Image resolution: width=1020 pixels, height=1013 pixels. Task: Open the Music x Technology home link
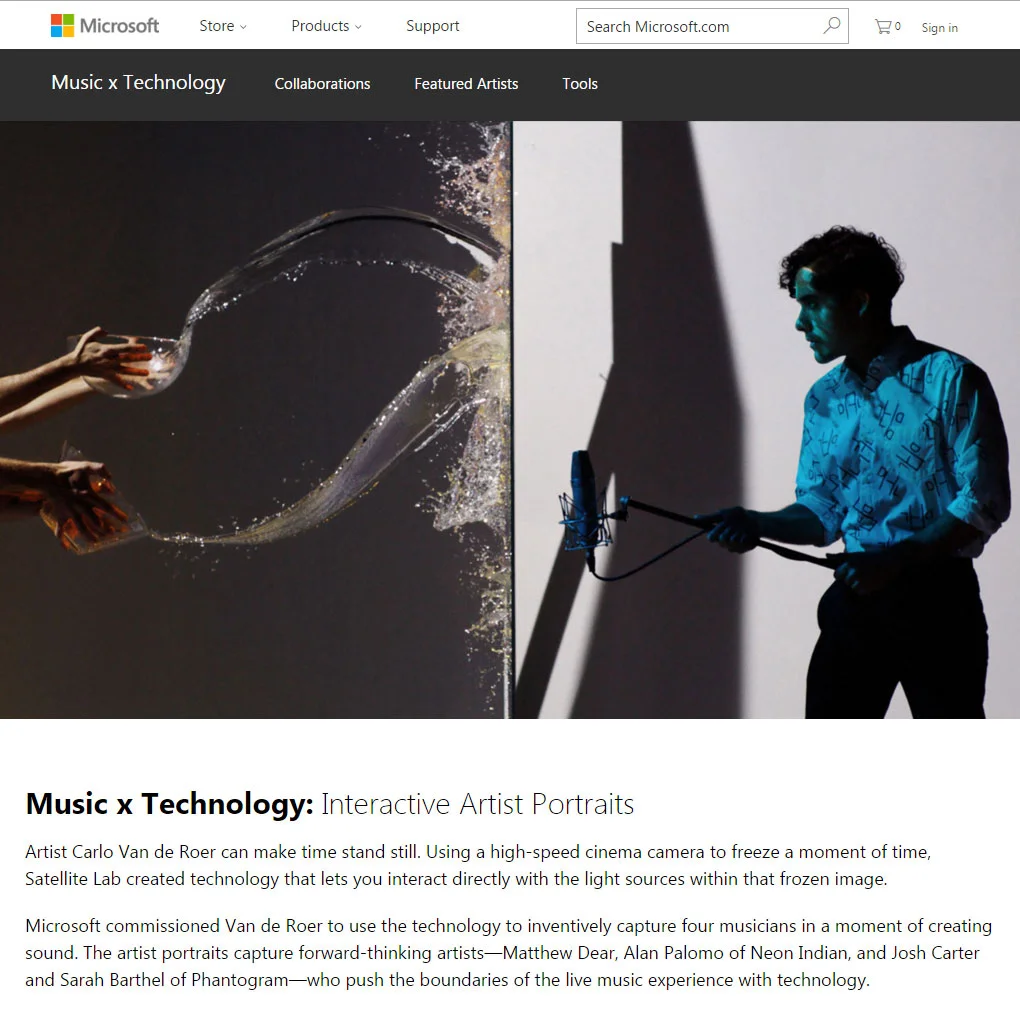pyautogui.click(x=139, y=83)
